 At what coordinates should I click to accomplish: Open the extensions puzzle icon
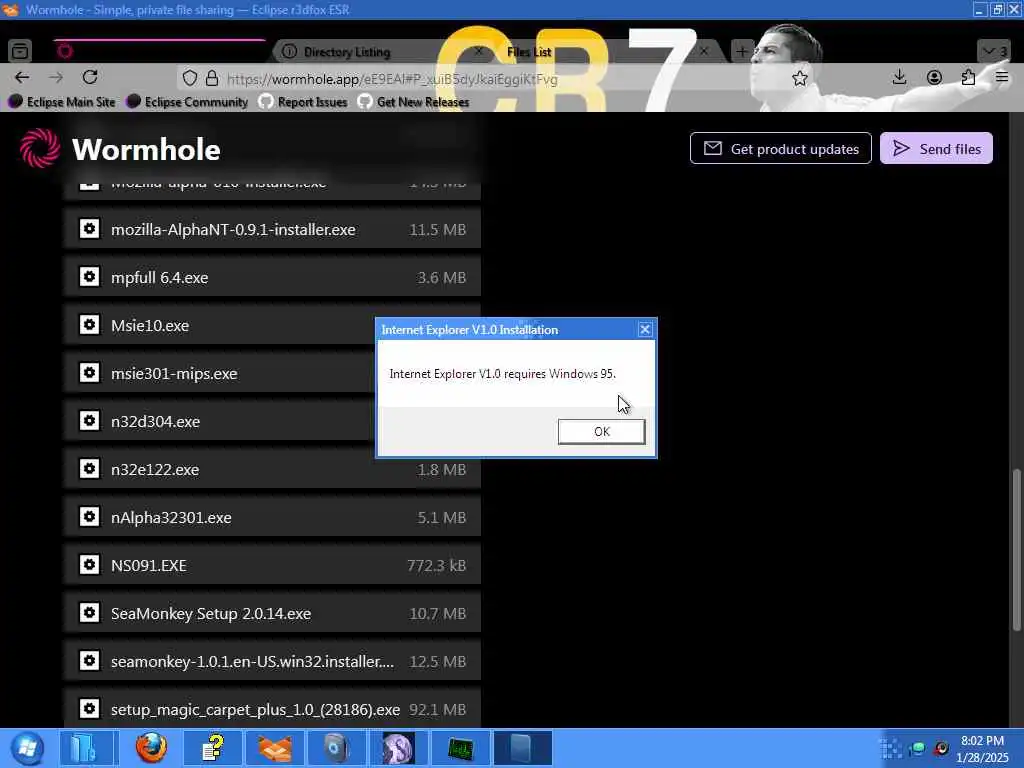coord(968,77)
